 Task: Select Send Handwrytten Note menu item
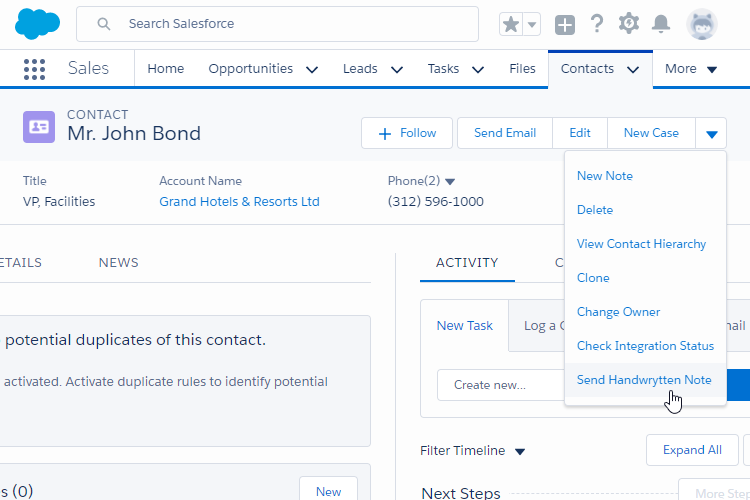click(644, 380)
